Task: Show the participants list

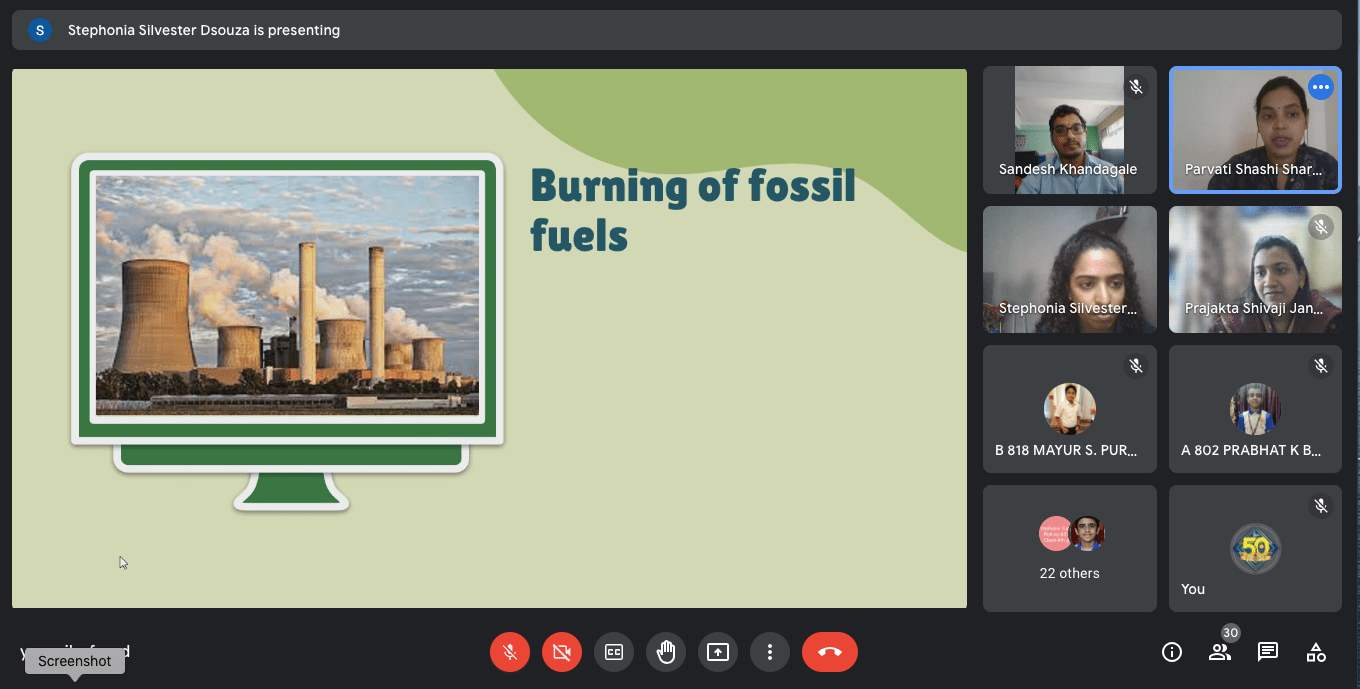Action: pos(1219,651)
